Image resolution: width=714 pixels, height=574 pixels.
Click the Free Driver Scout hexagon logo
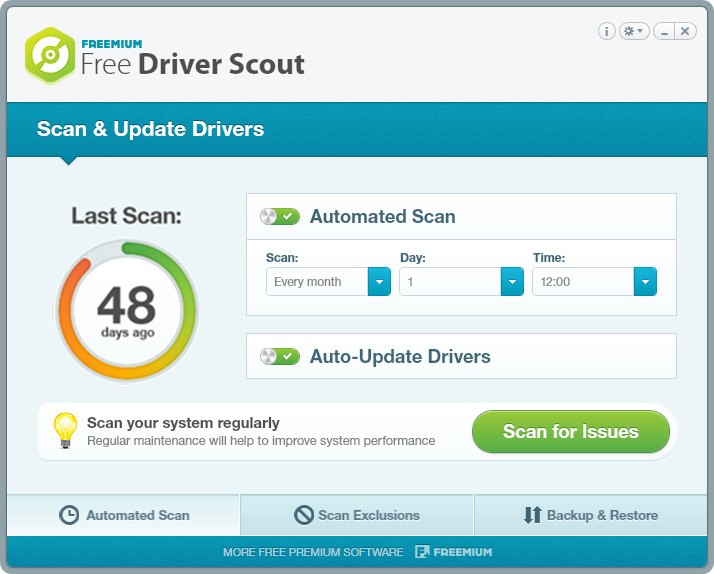coord(50,56)
